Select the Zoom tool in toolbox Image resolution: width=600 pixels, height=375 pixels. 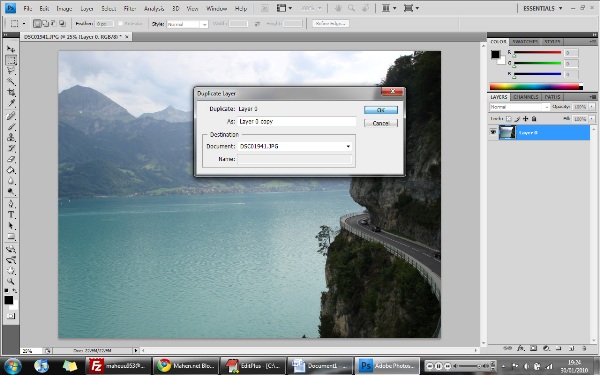click(11, 282)
